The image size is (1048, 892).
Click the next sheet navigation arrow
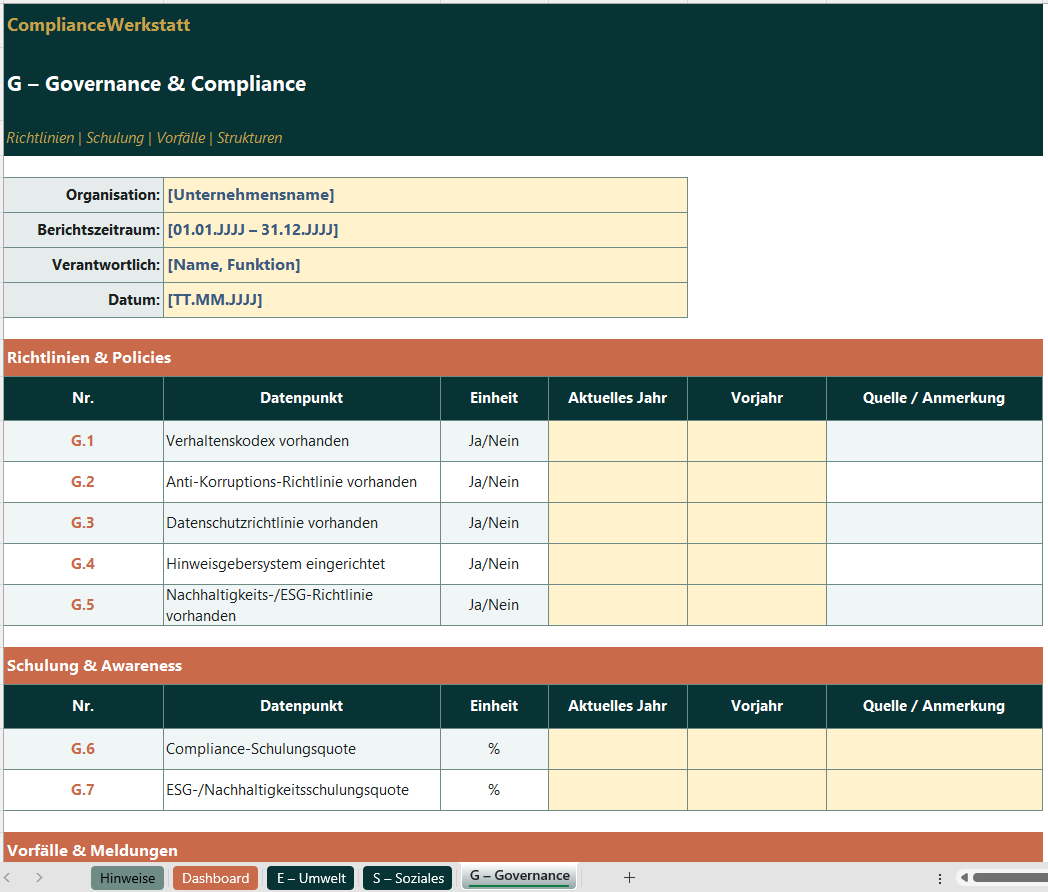tap(39, 878)
